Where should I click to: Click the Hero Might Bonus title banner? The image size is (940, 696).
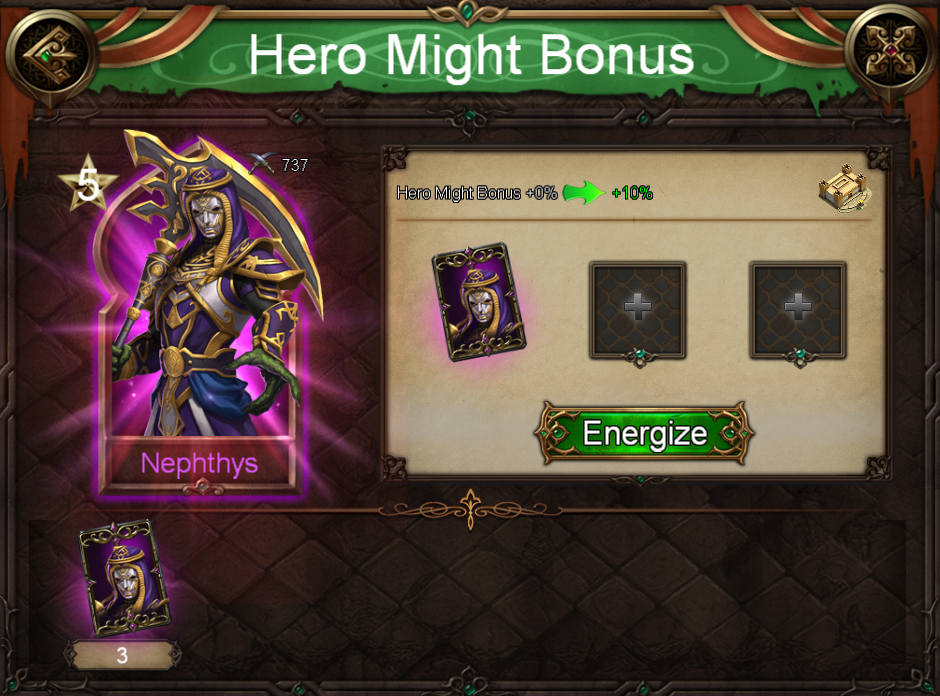pyautogui.click(x=471, y=55)
